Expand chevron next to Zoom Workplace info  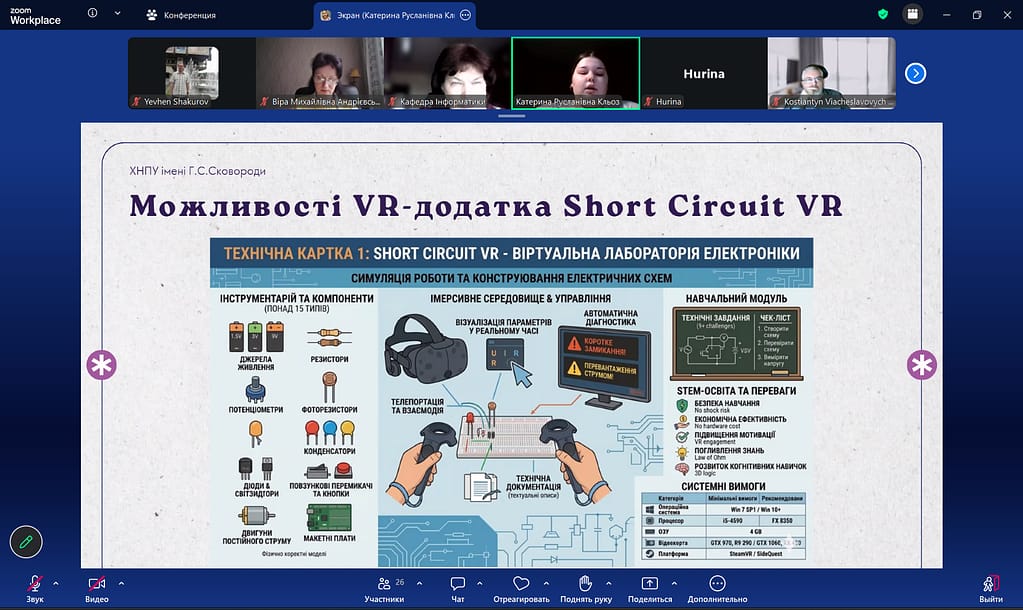(x=118, y=14)
